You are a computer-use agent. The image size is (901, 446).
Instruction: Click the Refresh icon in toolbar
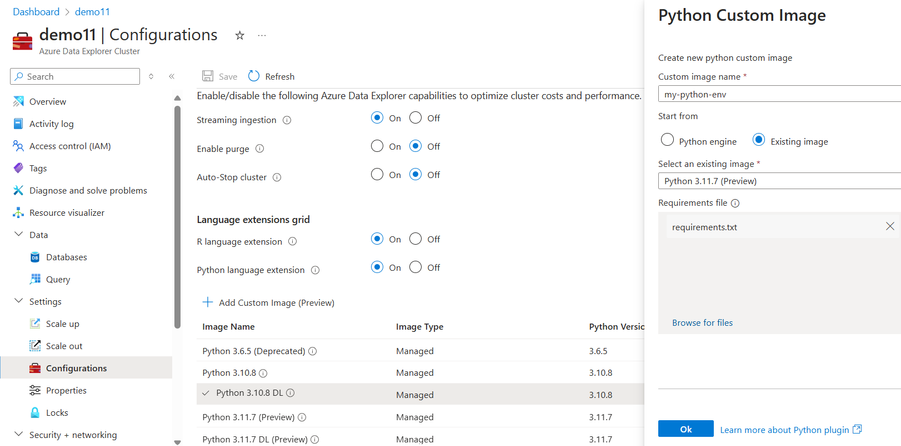coord(254,76)
